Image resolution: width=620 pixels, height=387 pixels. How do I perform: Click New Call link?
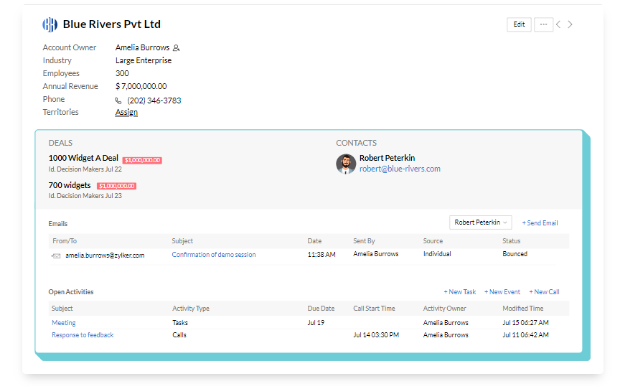click(x=544, y=292)
